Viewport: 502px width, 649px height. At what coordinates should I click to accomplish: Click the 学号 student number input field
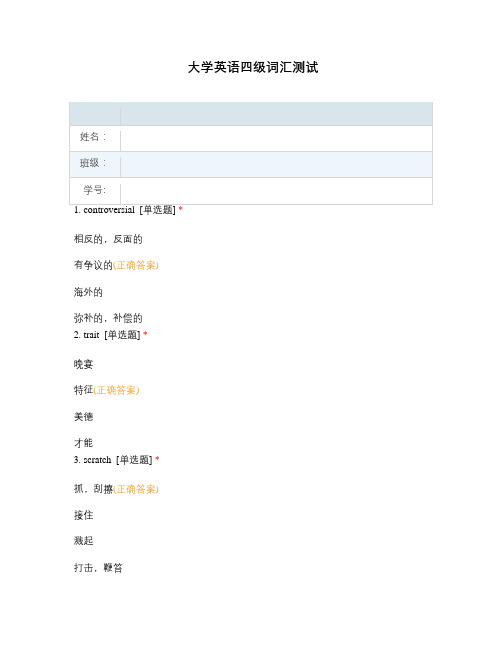276,191
